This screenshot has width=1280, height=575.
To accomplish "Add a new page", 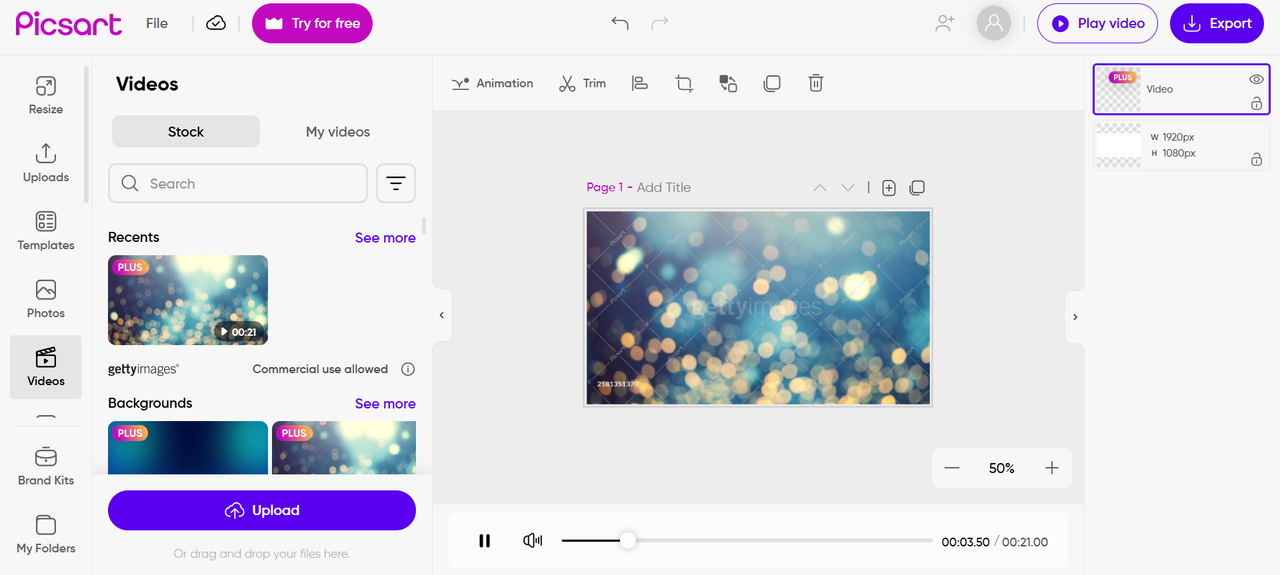I will click(x=889, y=187).
